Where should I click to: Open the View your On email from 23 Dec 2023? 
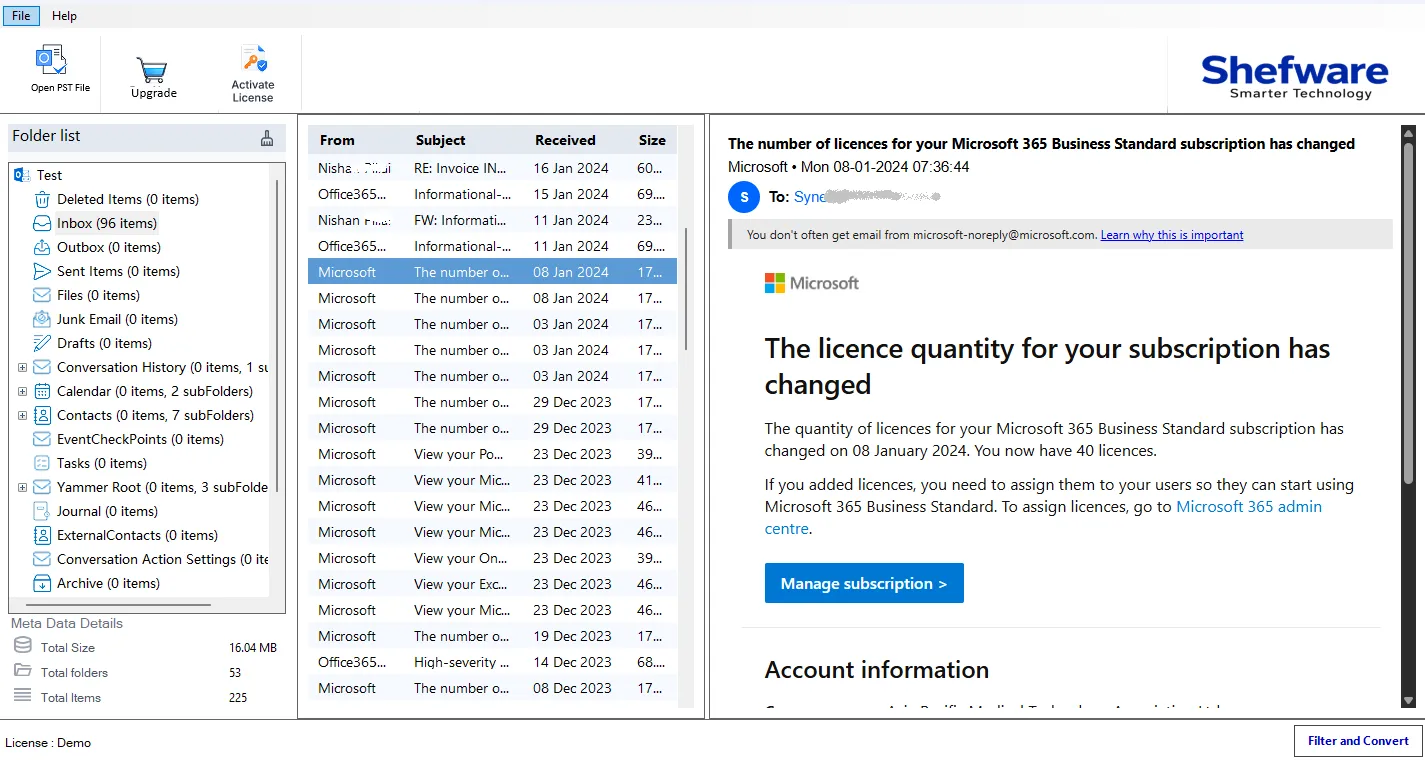(492, 558)
